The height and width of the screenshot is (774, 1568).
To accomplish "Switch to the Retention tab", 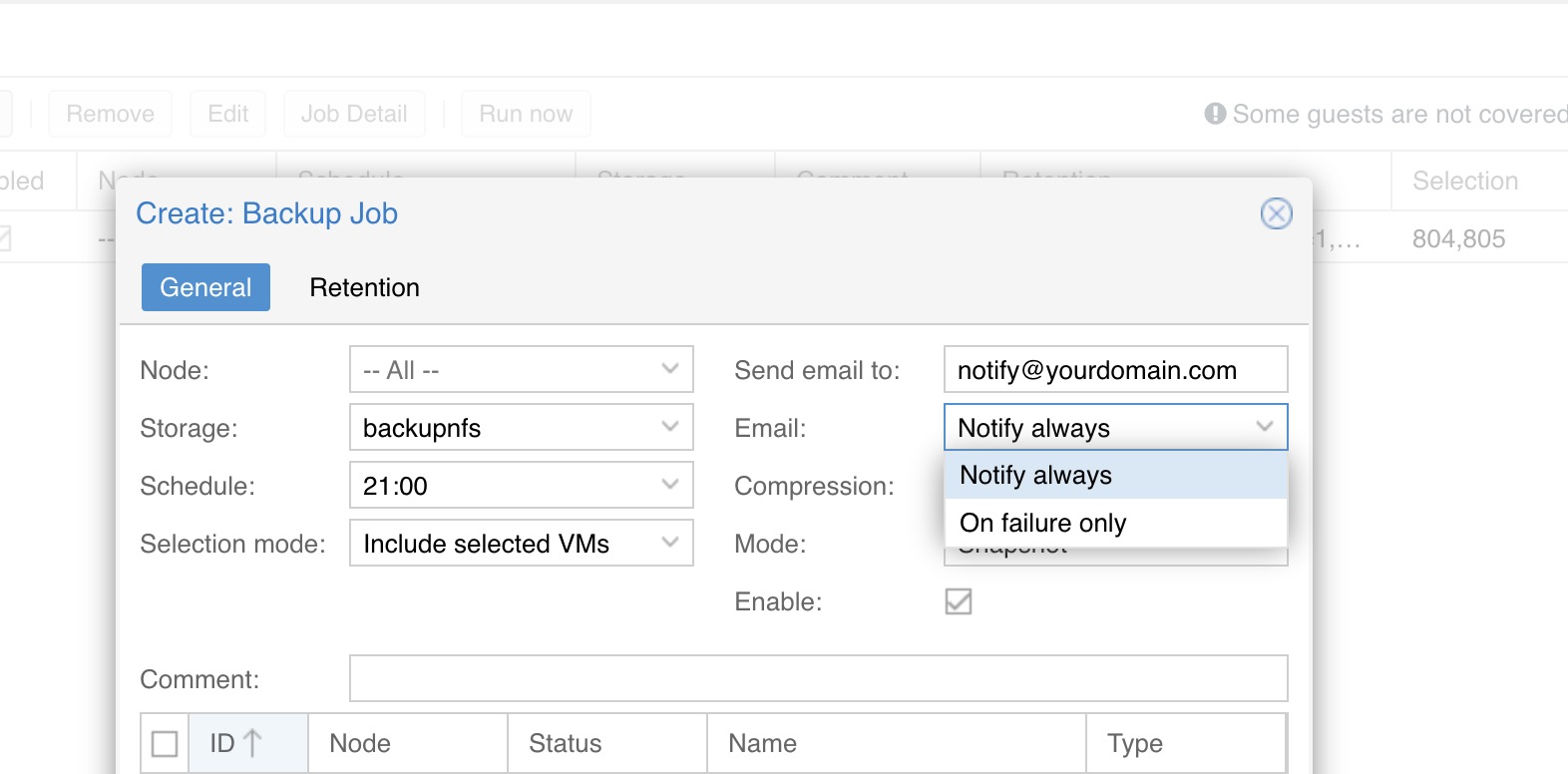I will click(364, 287).
